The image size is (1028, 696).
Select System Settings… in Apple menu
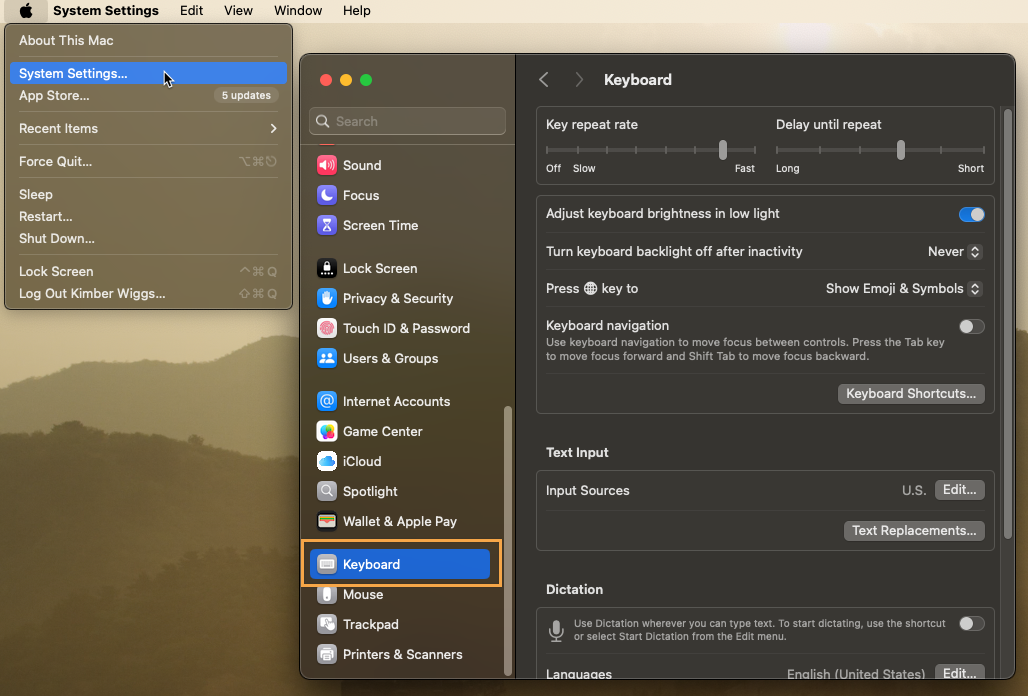[148, 73]
